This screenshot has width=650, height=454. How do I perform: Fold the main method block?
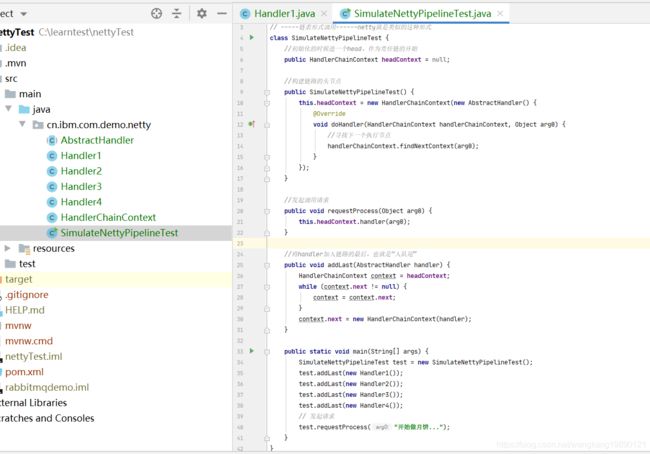(267, 351)
